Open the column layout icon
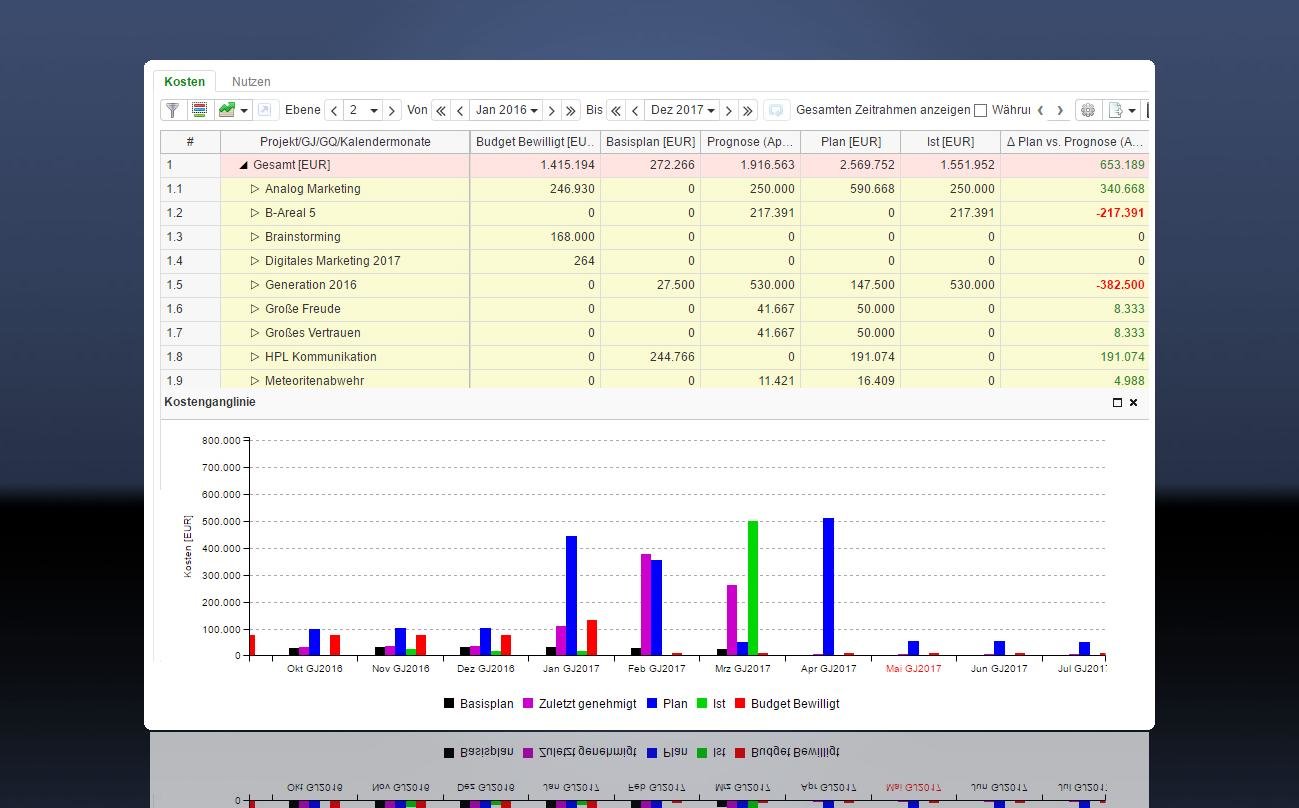Image resolution: width=1299 pixels, height=808 pixels. coord(200,110)
